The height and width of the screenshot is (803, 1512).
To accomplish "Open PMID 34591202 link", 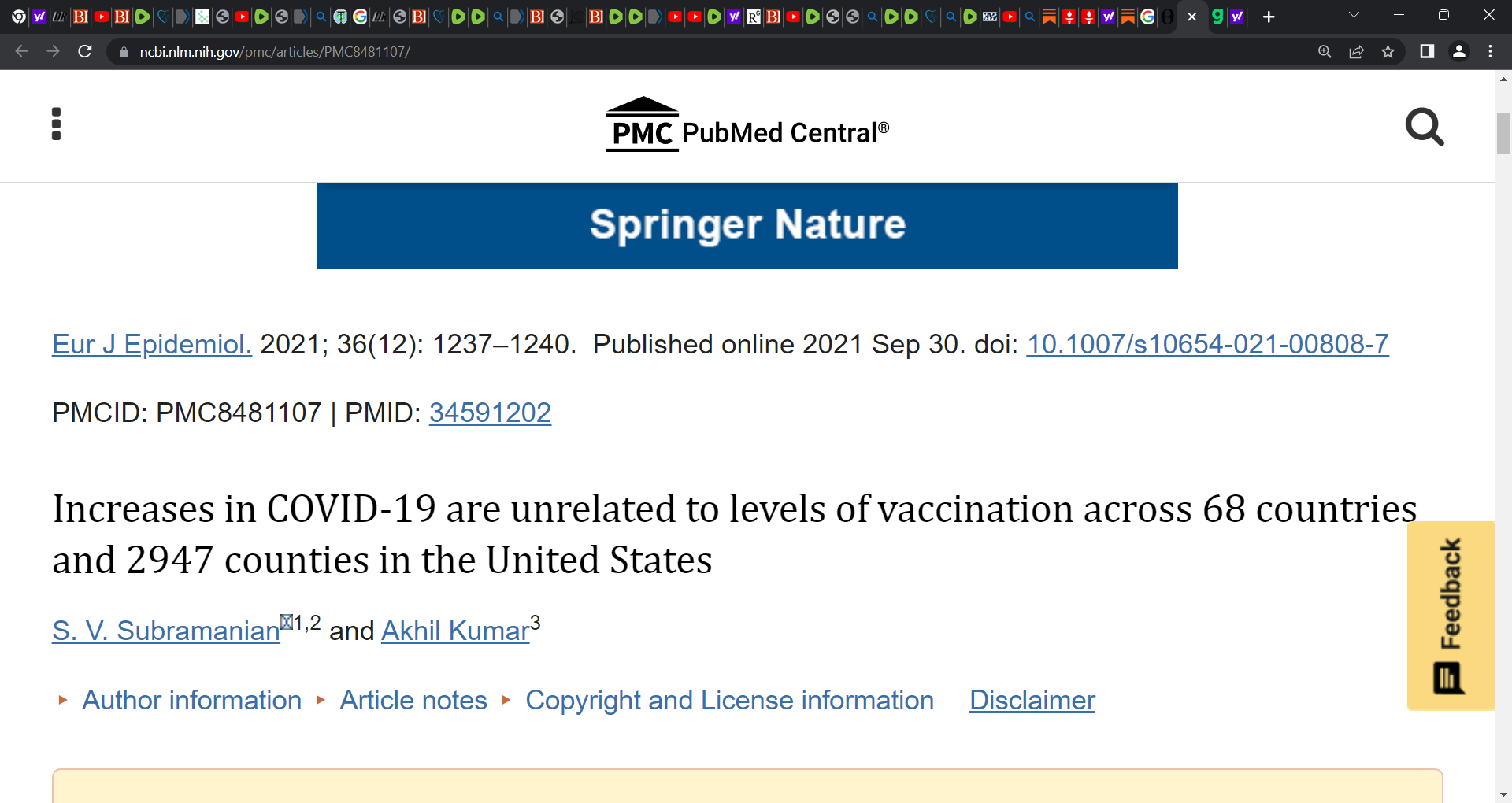I will tap(490, 413).
